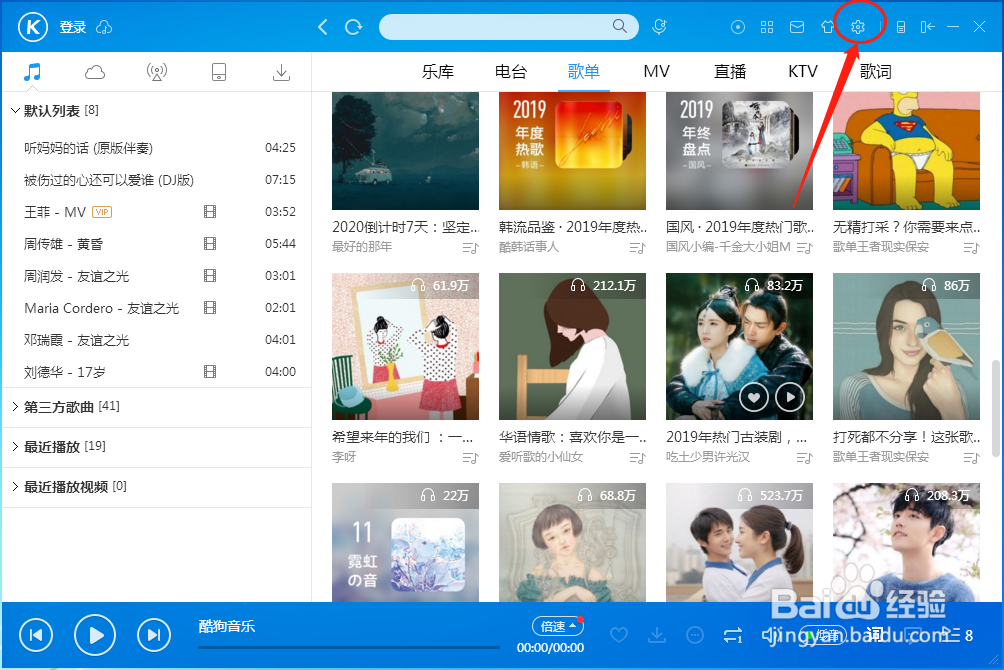The width and height of the screenshot is (1004, 670).
Task: Open MV icon for 周润发 - 友谊之光
Action: coord(209,275)
